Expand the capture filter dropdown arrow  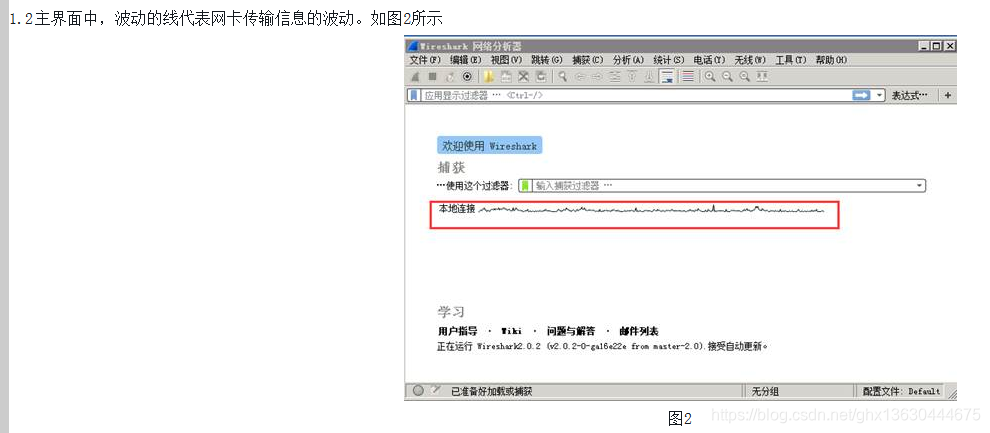tap(921, 186)
